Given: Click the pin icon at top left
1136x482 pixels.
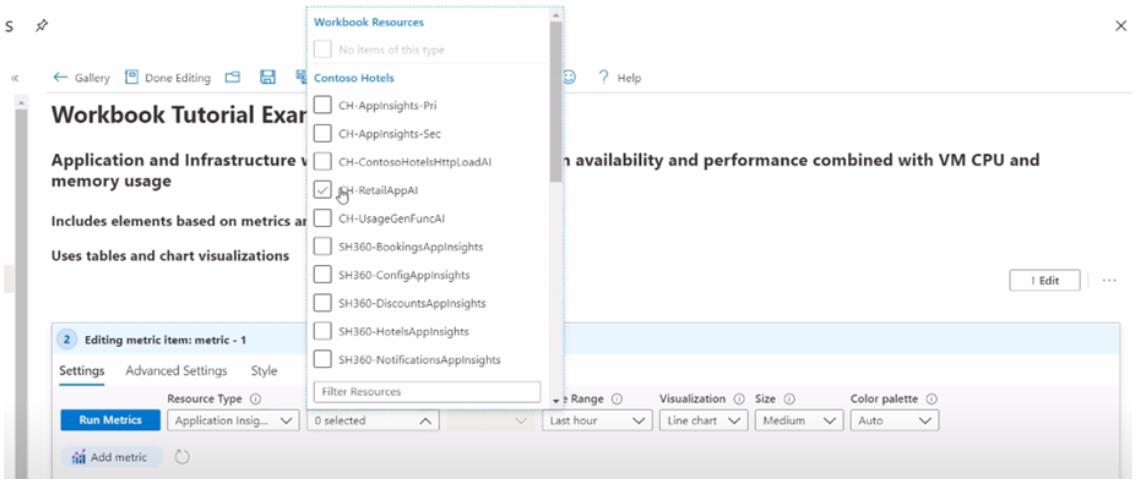Looking at the screenshot, I should pyautogui.click(x=42, y=26).
